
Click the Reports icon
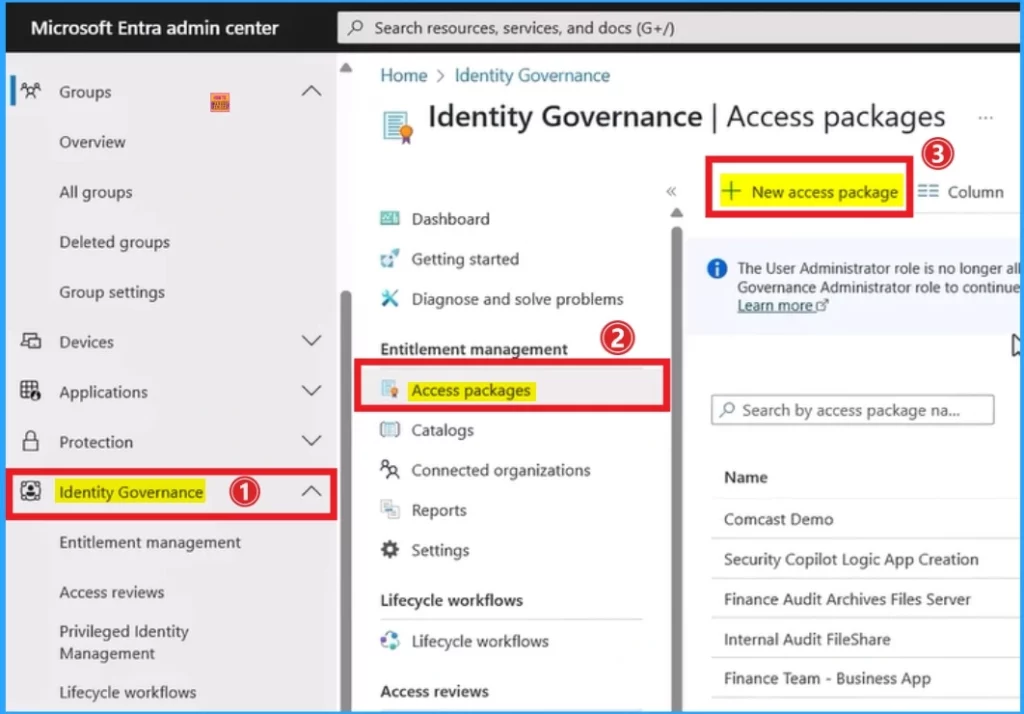(390, 509)
